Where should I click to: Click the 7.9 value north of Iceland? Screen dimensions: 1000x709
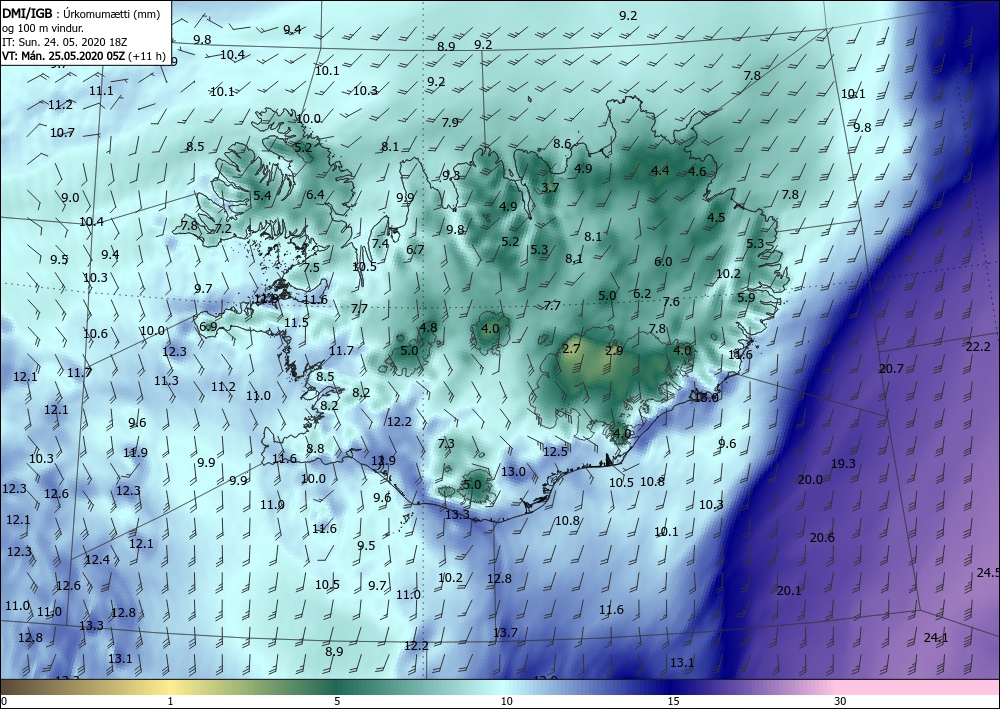pos(450,122)
